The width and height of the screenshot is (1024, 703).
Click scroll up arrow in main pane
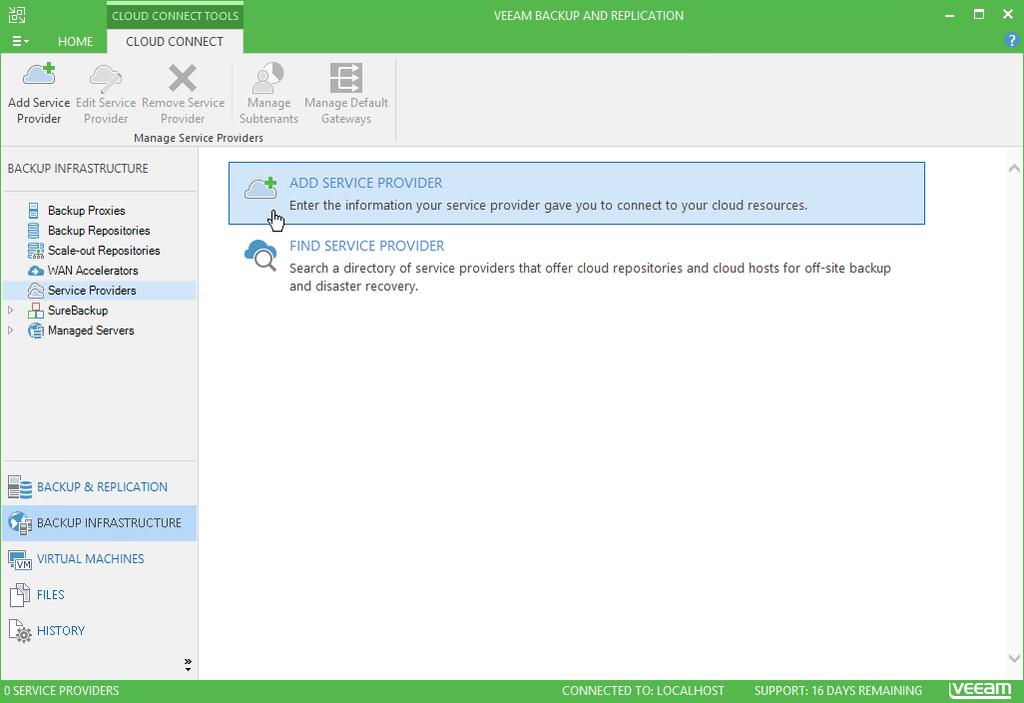1014,169
